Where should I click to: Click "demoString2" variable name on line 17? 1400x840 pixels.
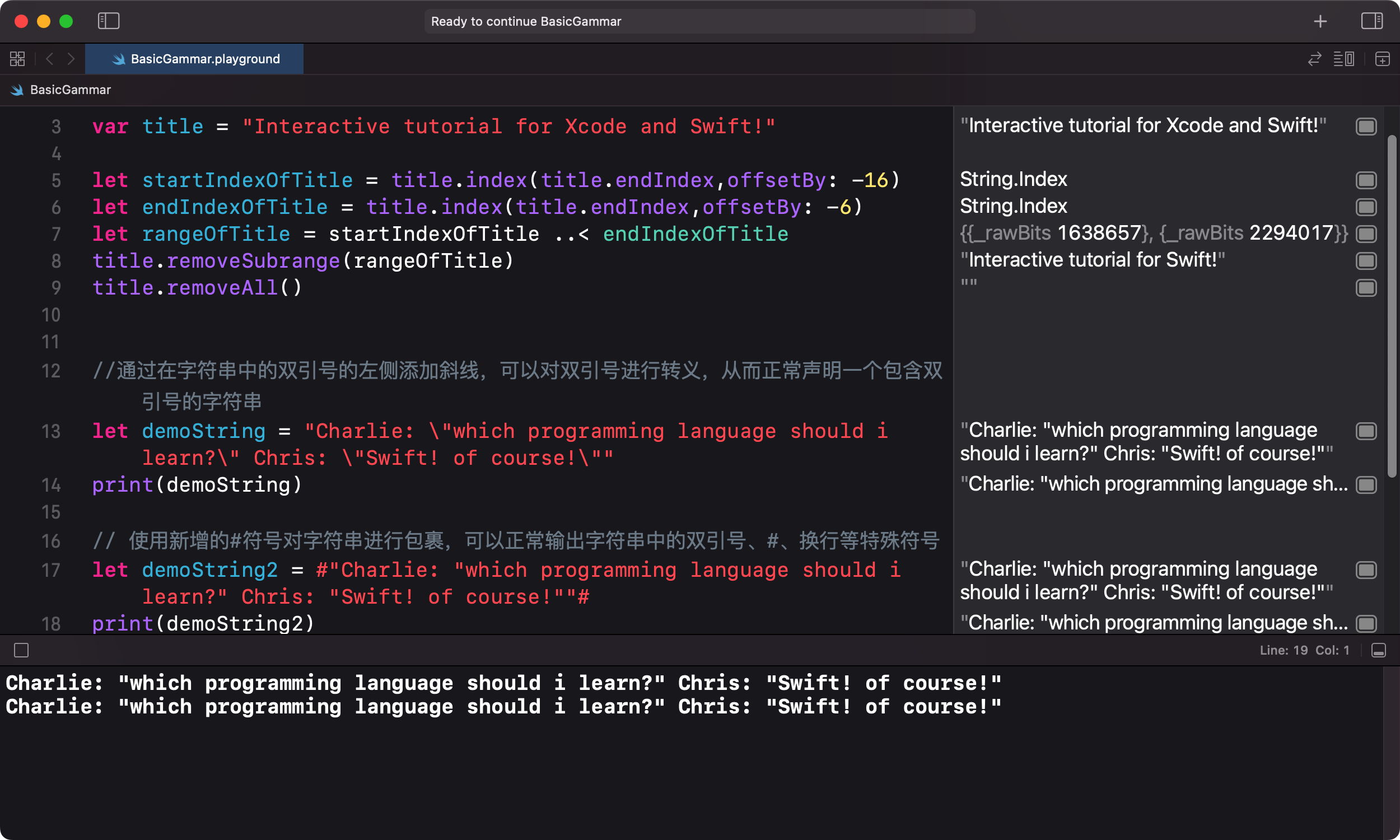click(209, 570)
